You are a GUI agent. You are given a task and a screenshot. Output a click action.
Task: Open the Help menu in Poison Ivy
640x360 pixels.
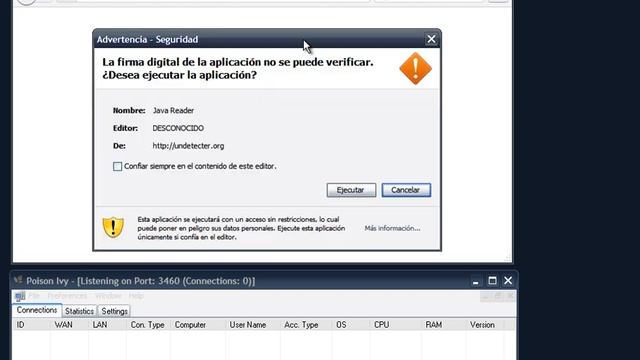click(x=136, y=296)
